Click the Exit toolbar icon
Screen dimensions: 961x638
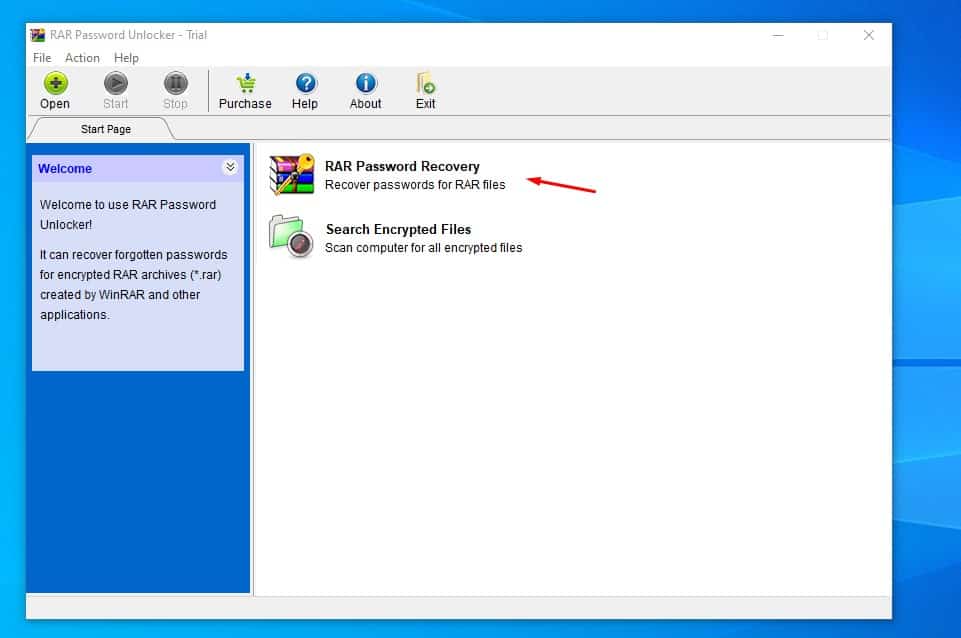[426, 84]
